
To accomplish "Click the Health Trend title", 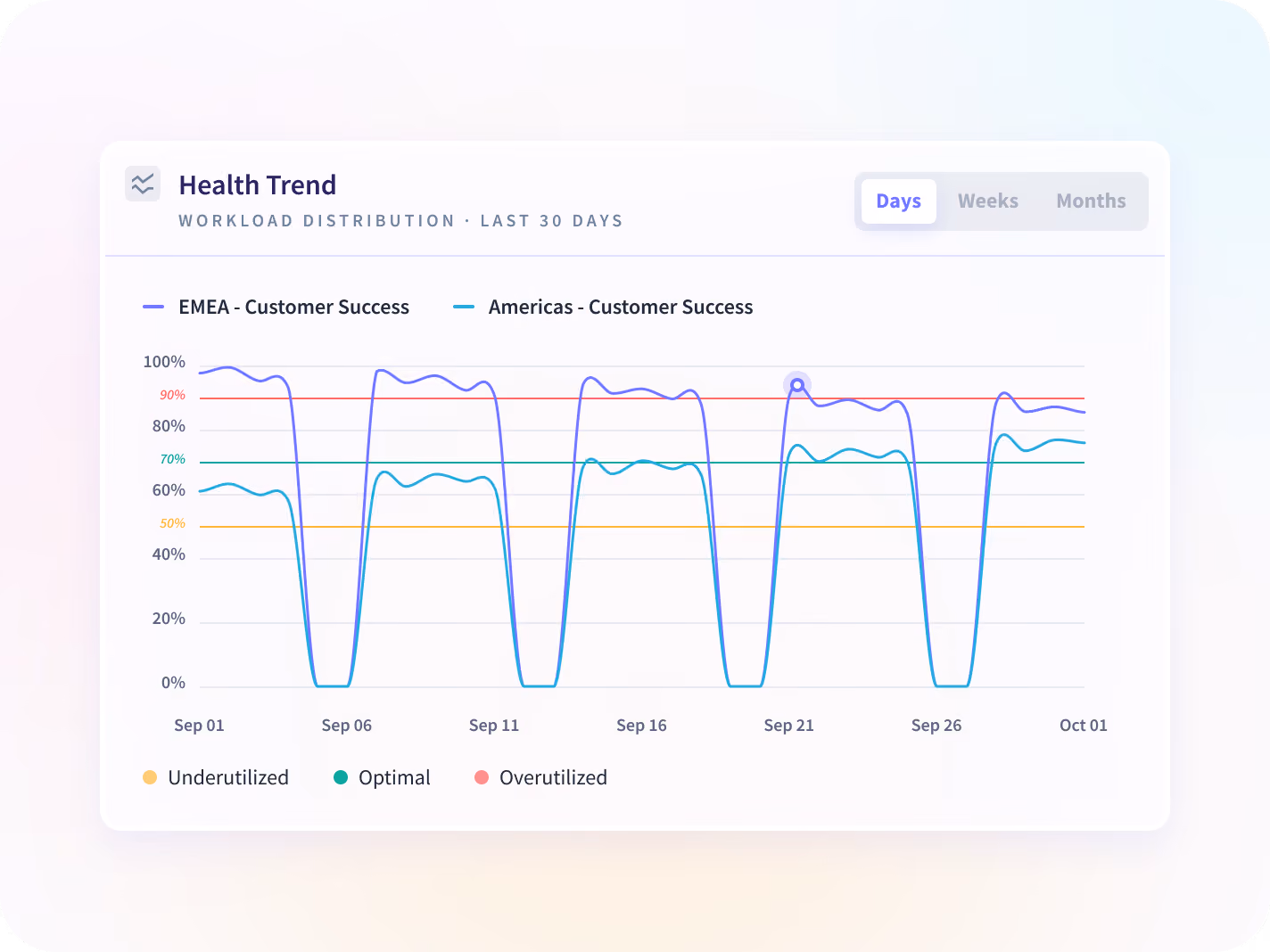I will [258, 185].
